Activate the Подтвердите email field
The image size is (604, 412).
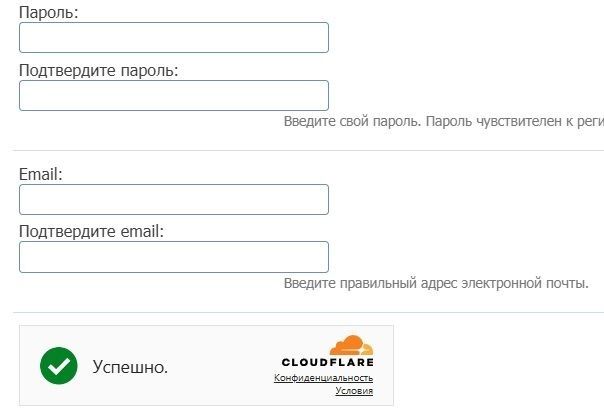point(174,256)
